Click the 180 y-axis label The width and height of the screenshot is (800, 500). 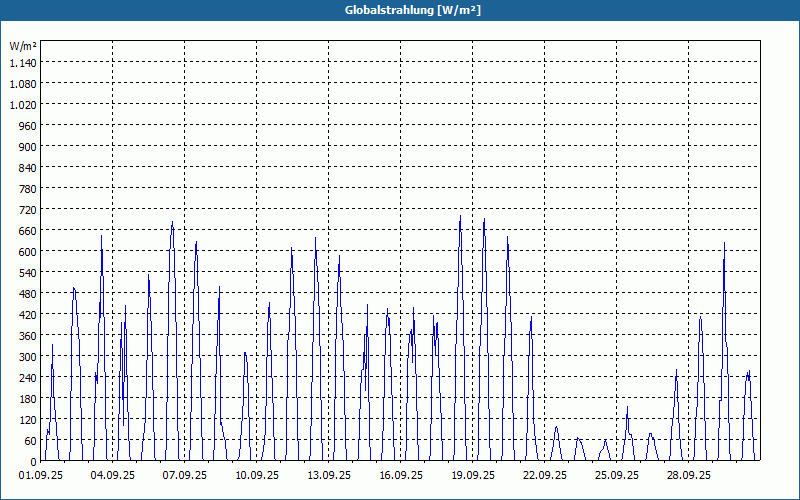click(28, 398)
